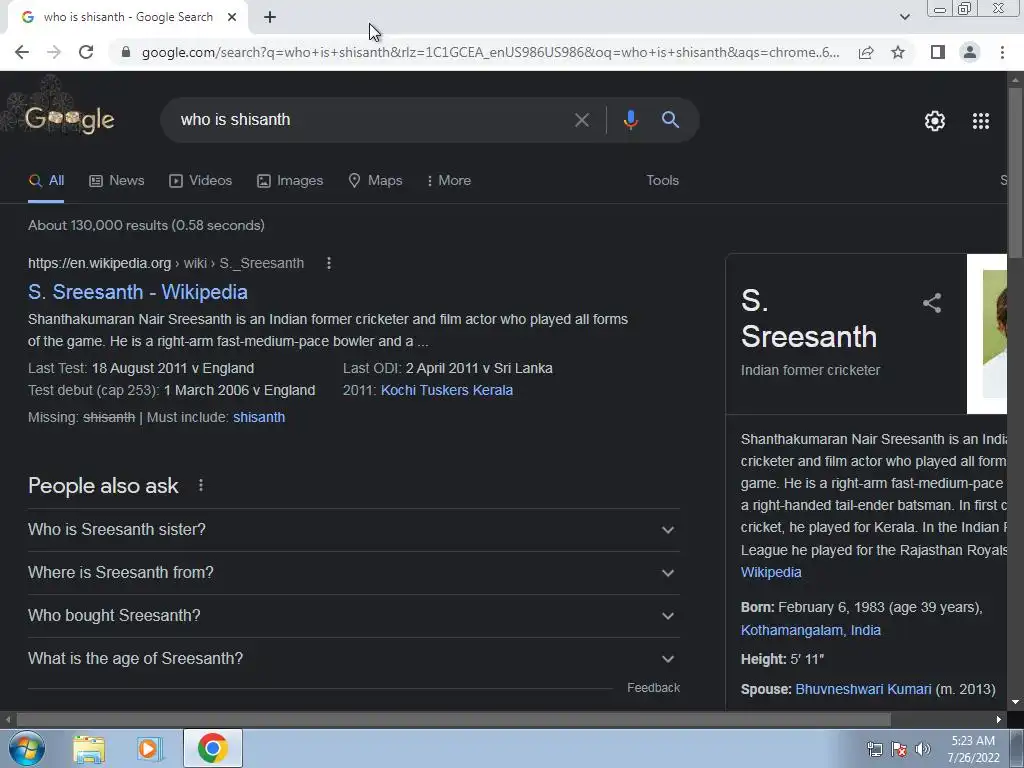The image size is (1024, 768).
Task: Click the 'shisanth' must include link
Action: click(x=259, y=417)
